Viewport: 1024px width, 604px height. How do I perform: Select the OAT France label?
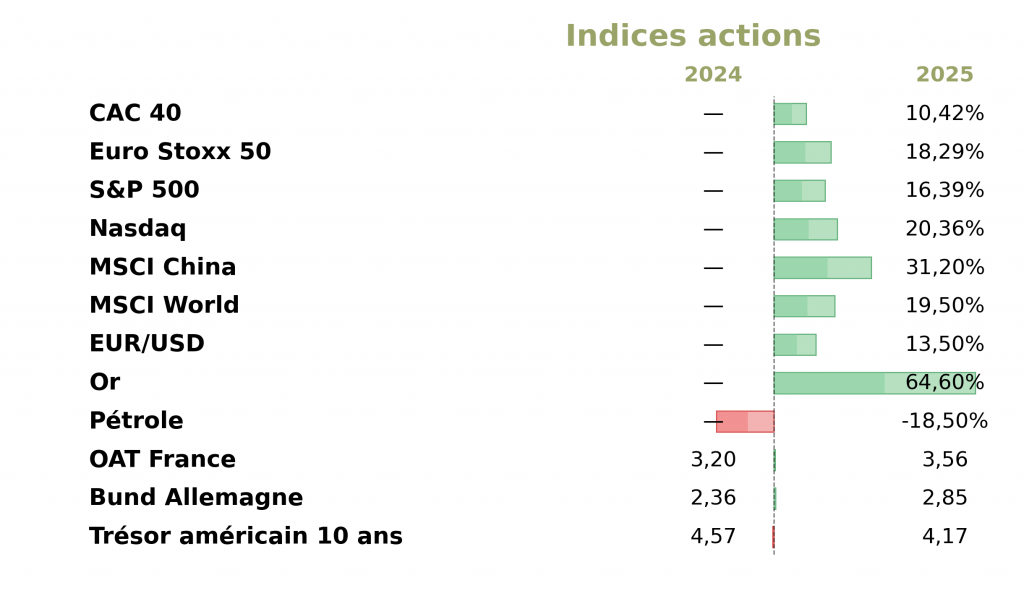pos(162,460)
